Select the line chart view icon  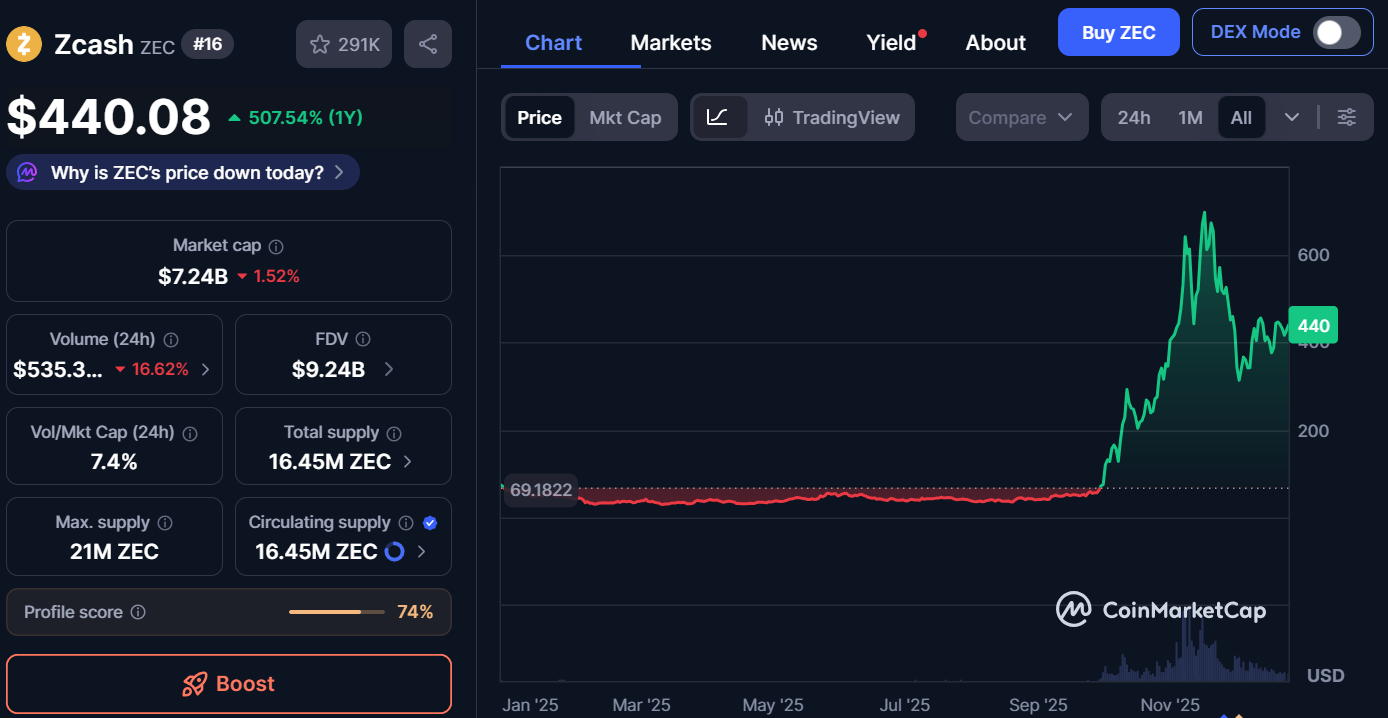[717, 117]
